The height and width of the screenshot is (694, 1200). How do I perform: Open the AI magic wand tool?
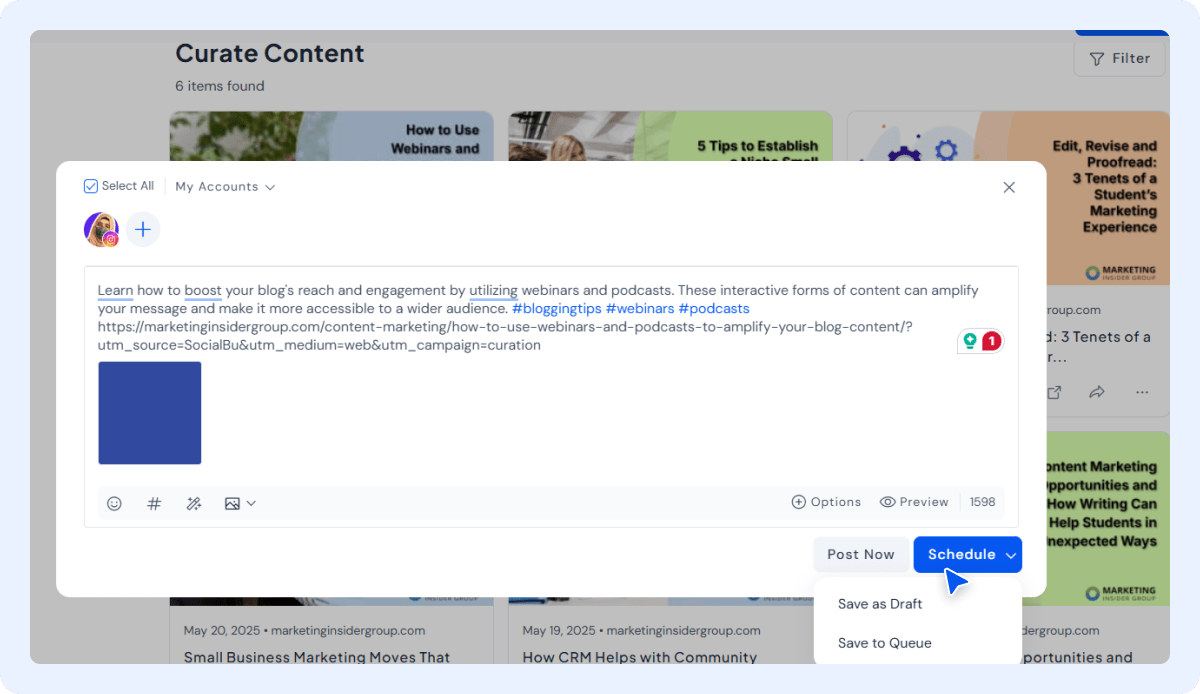(194, 503)
